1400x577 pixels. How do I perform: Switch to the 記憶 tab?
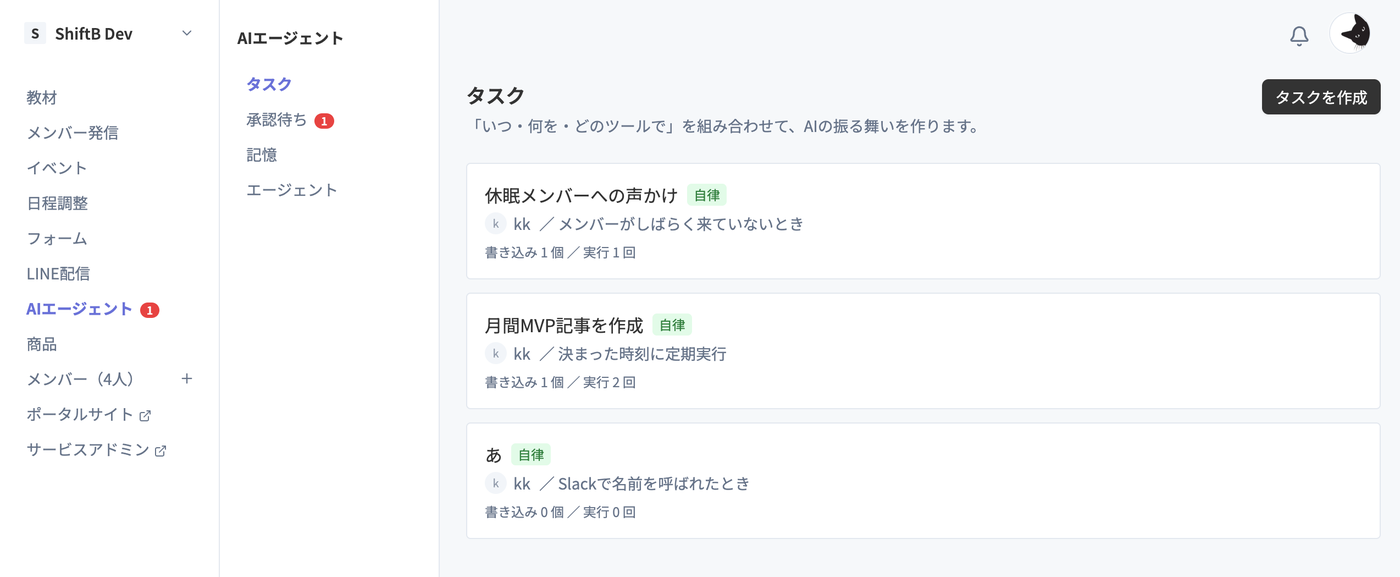click(262, 155)
